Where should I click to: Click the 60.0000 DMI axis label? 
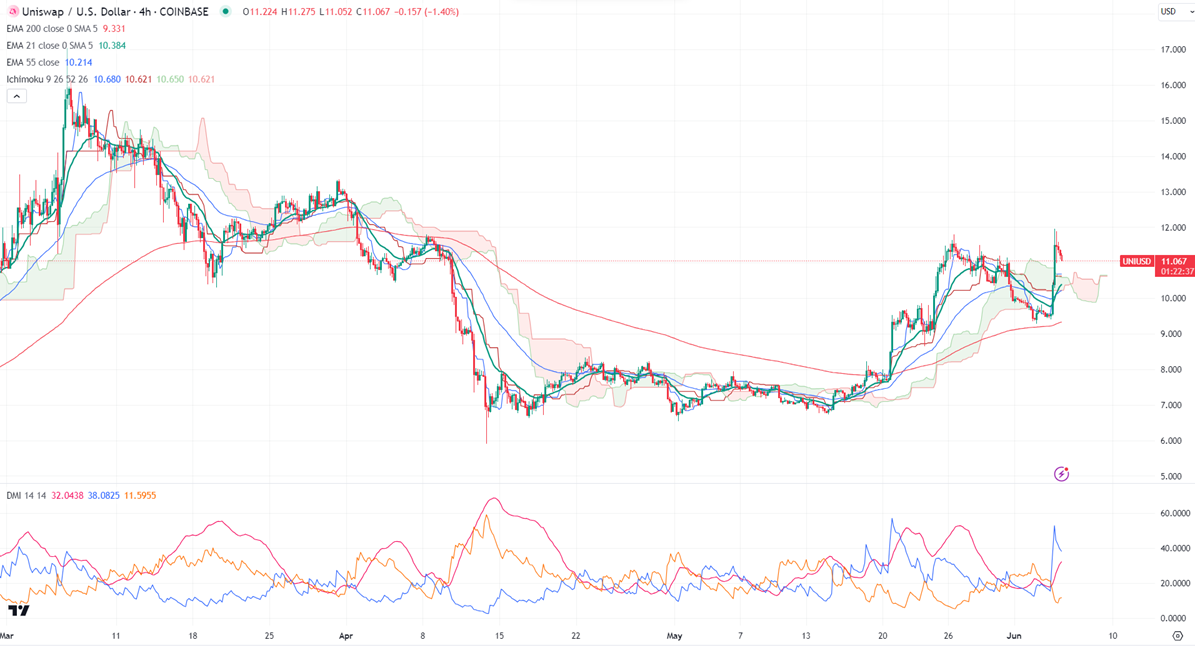[1174, 513]
